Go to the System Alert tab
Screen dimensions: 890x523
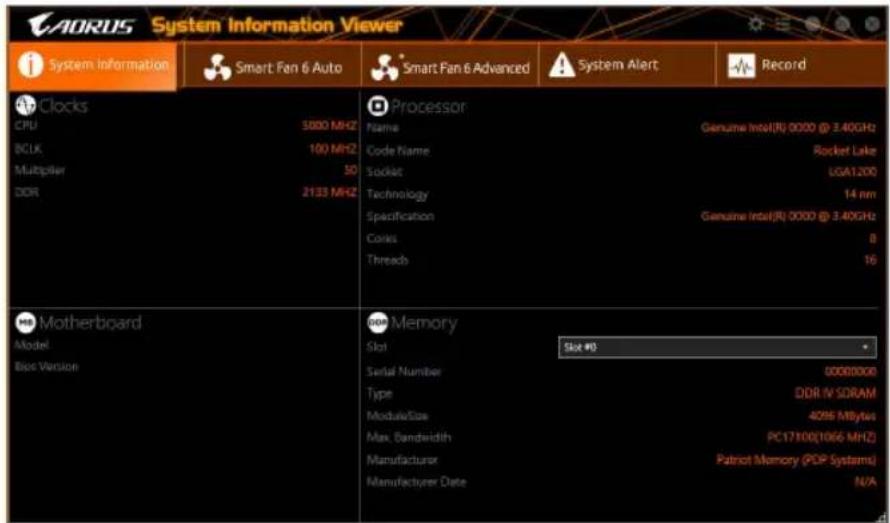627,66
